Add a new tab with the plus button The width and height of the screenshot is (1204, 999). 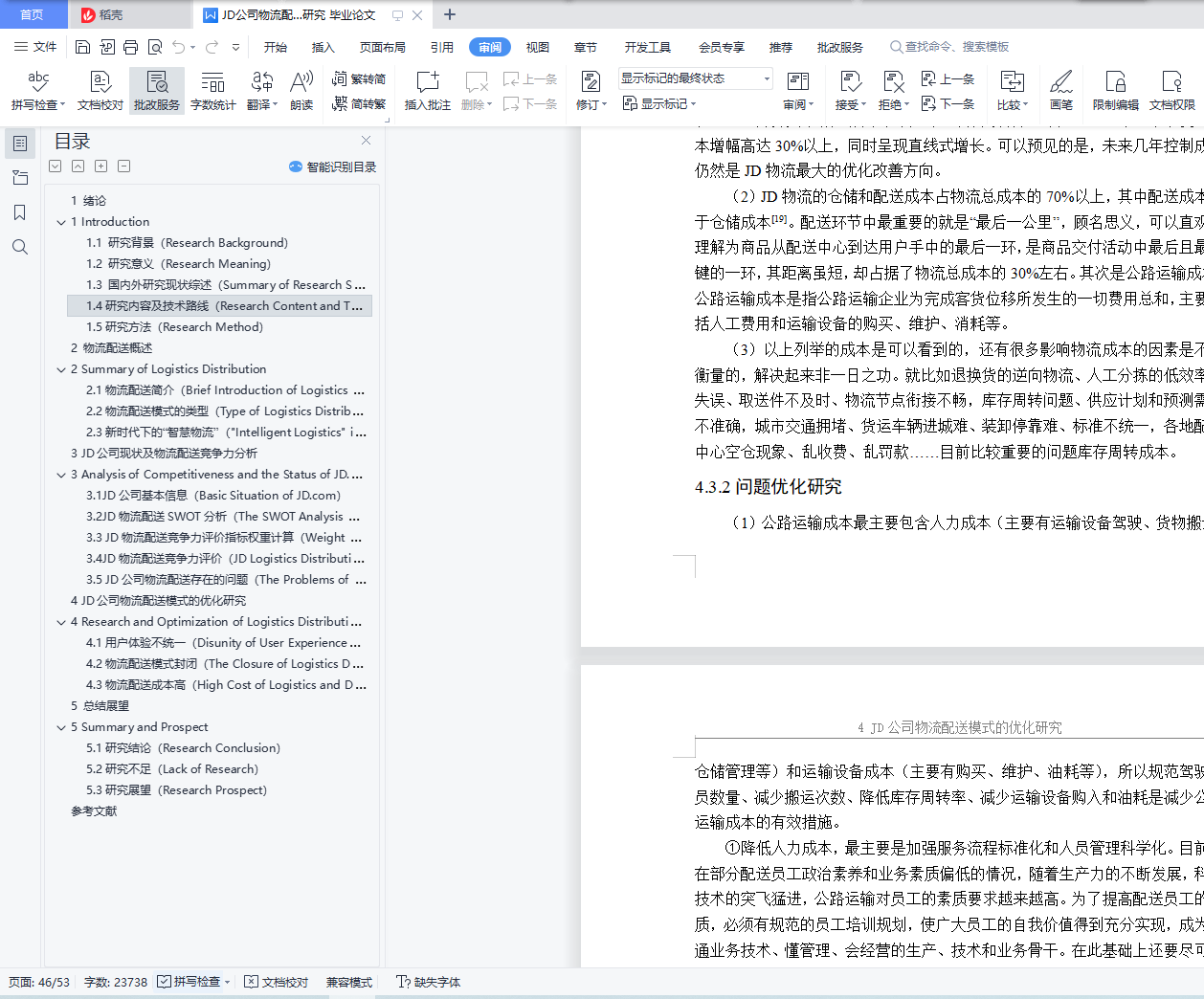pyautogui.click(x=450, y=14)
